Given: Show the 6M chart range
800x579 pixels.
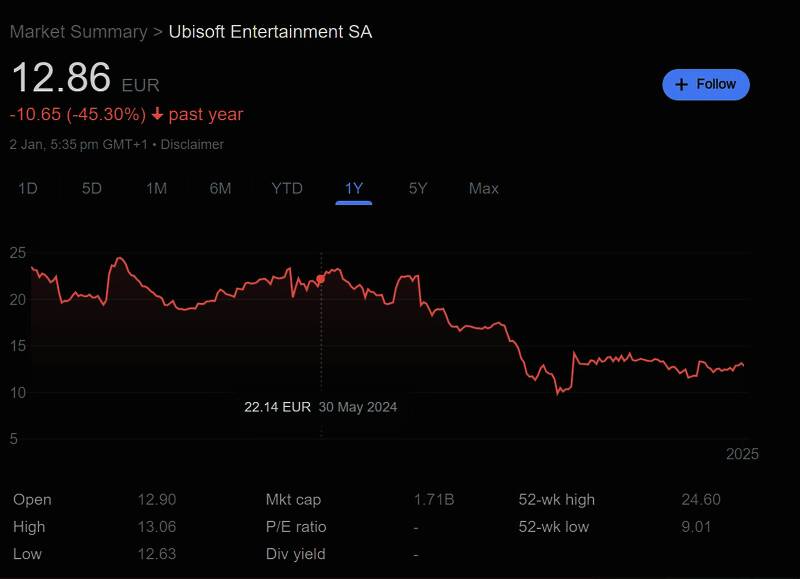Looking at the screenshot, I should click(x=220, y=188).
